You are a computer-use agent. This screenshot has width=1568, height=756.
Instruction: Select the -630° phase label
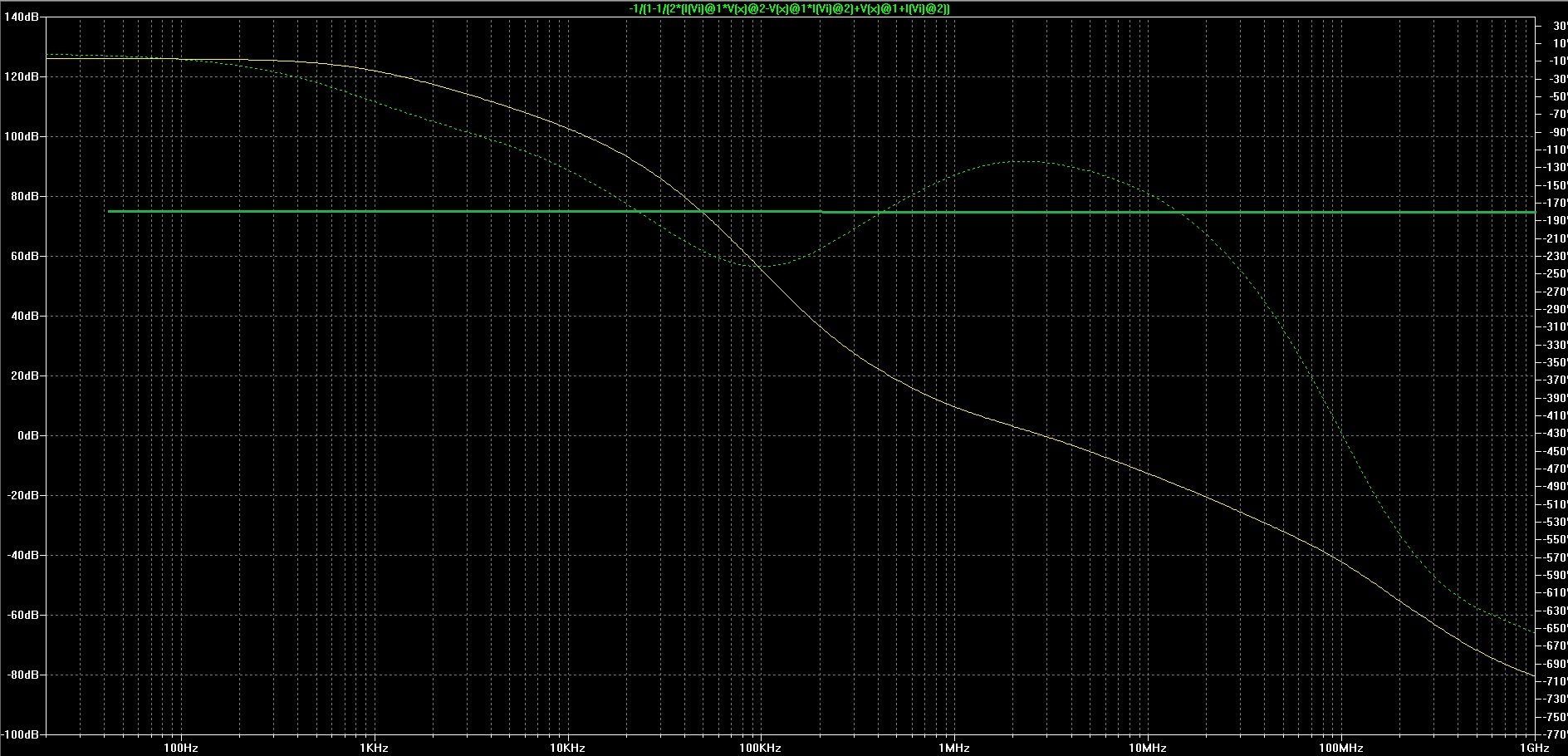point(1556,611)
